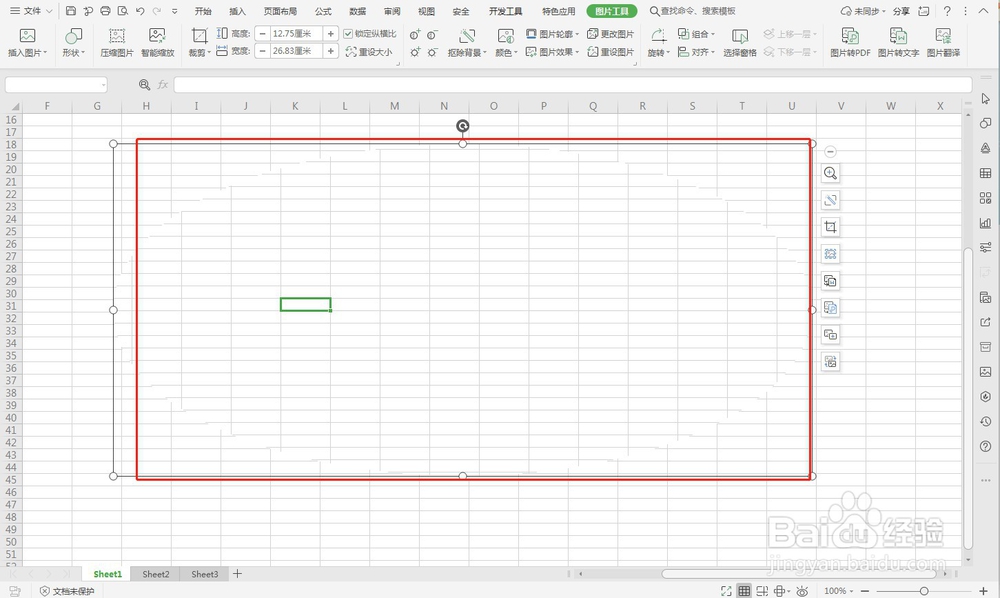Image resolution: width=1000 pixels, height=598 pixels.
Task: Click the zoom out minus button
Action: 865,591
